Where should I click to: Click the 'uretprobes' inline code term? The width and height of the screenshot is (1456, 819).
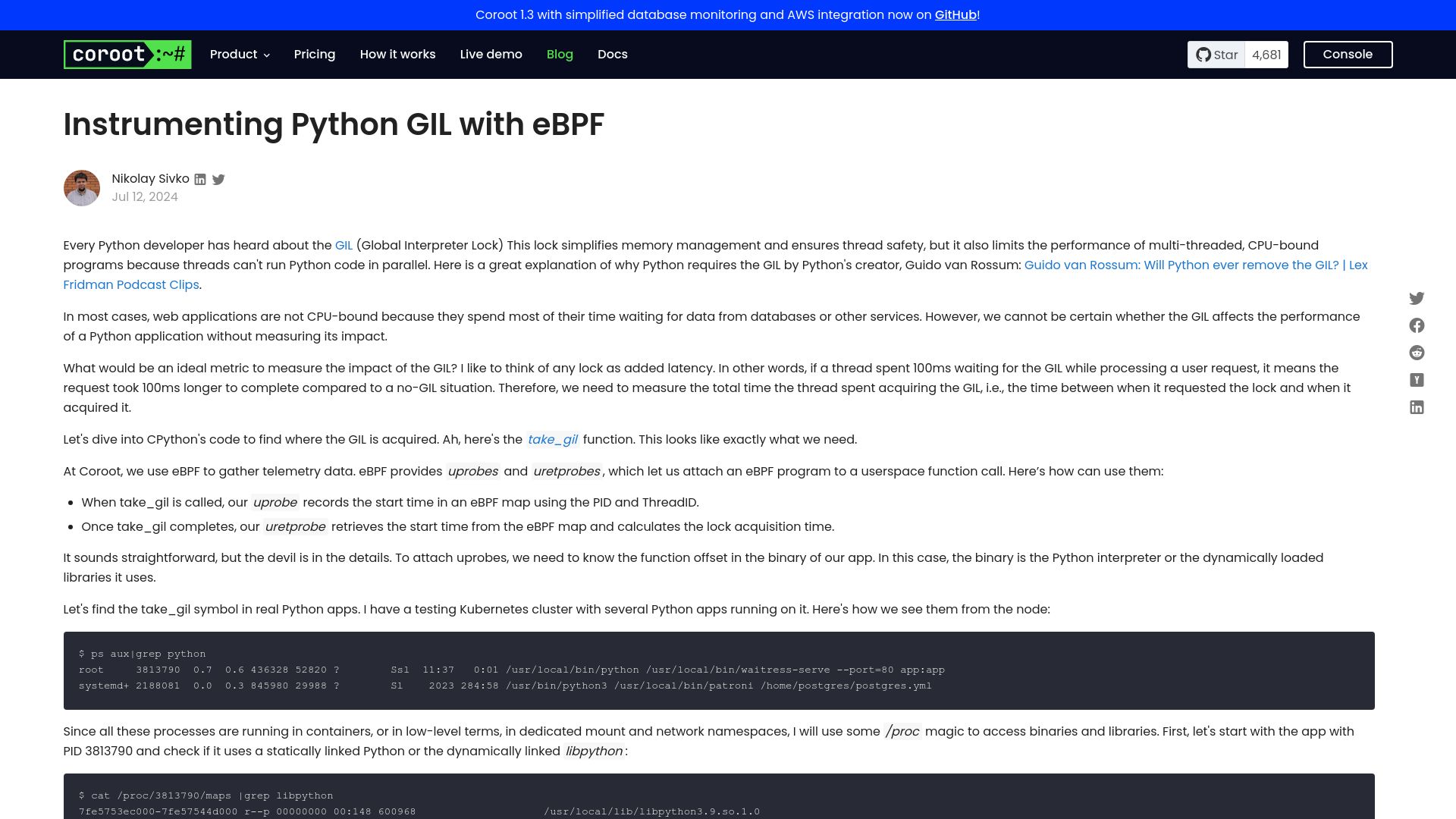567,472
